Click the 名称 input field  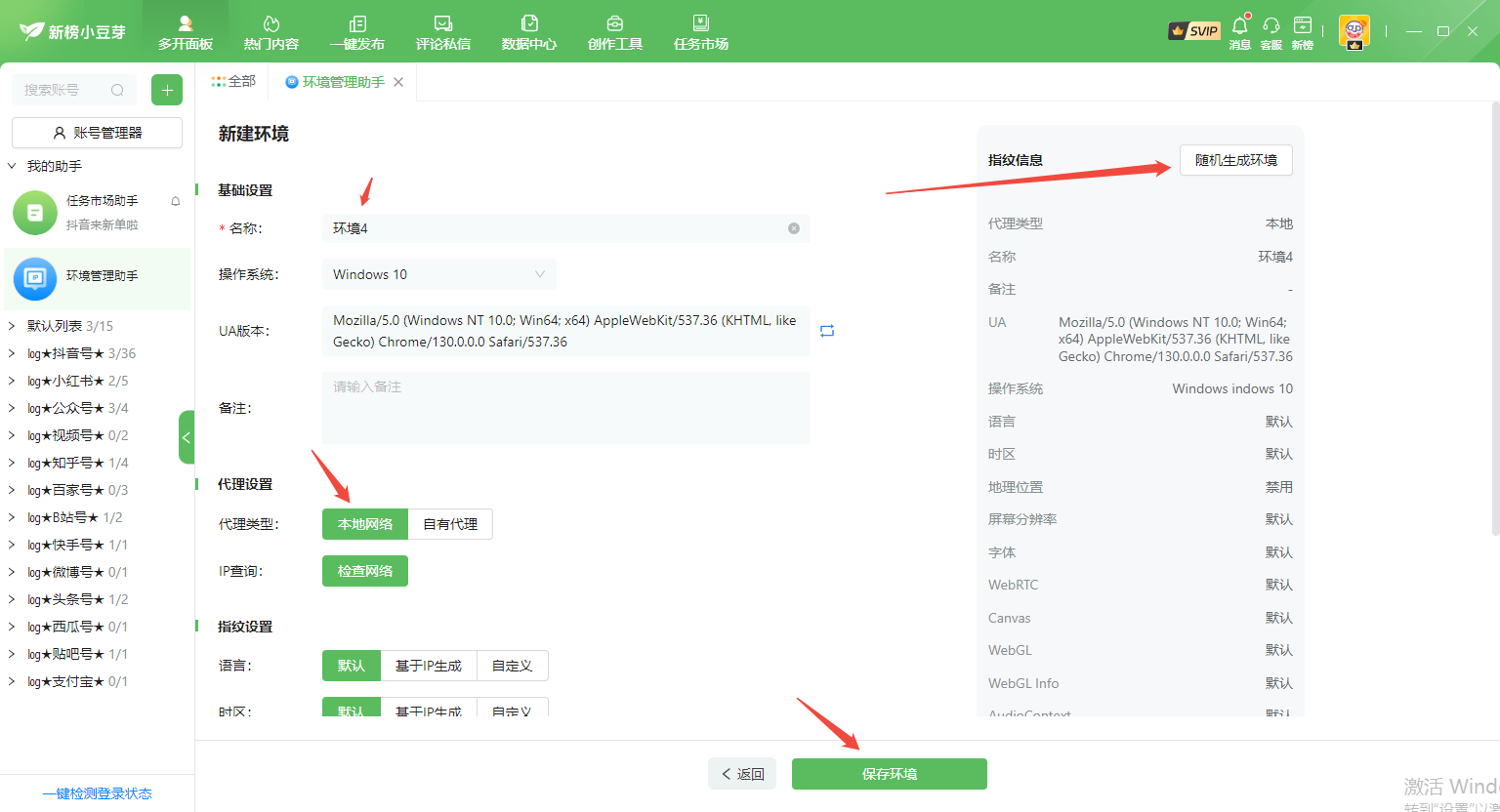click(566, 228)
